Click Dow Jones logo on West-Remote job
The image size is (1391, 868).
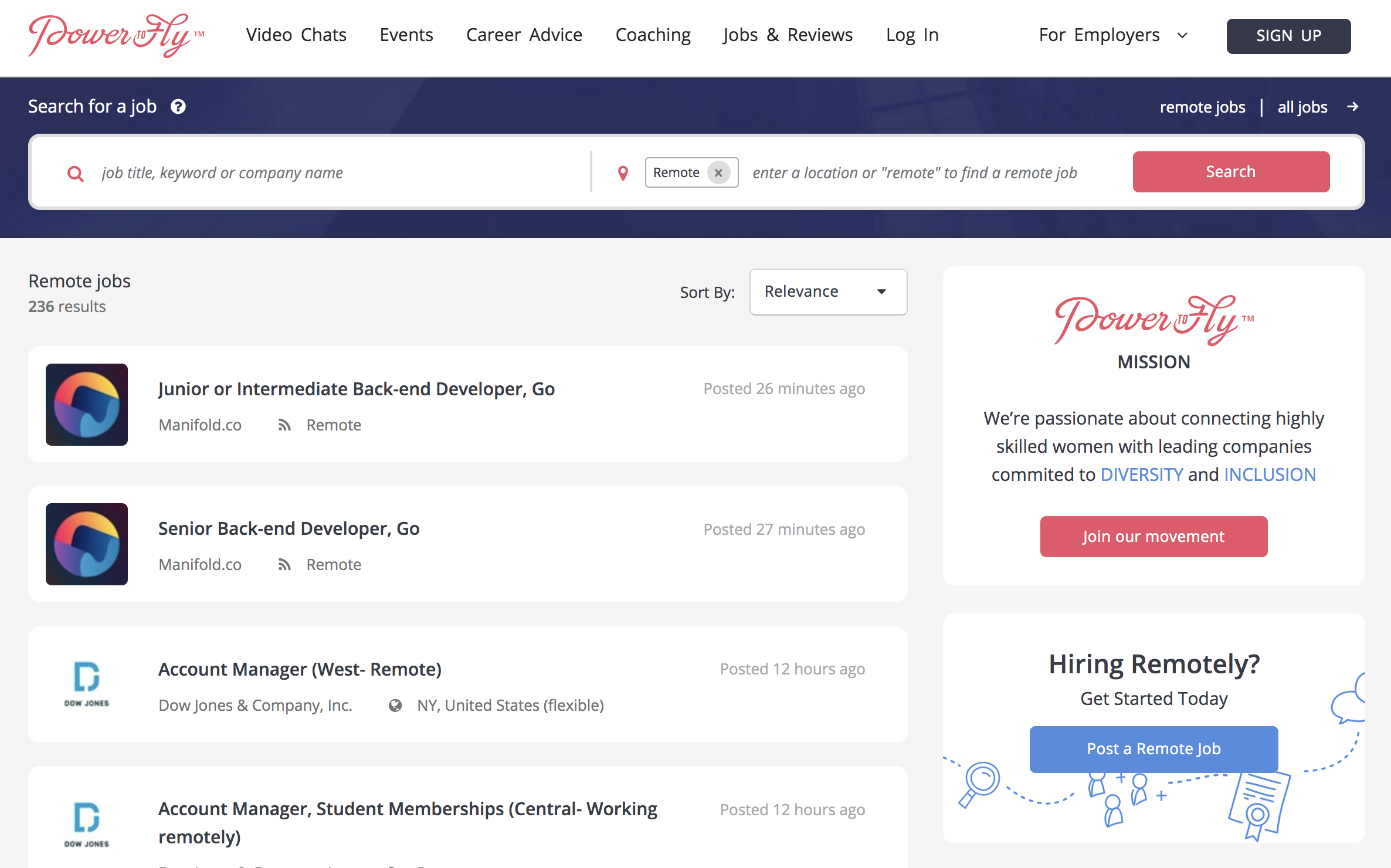click(x=87, y=684)
